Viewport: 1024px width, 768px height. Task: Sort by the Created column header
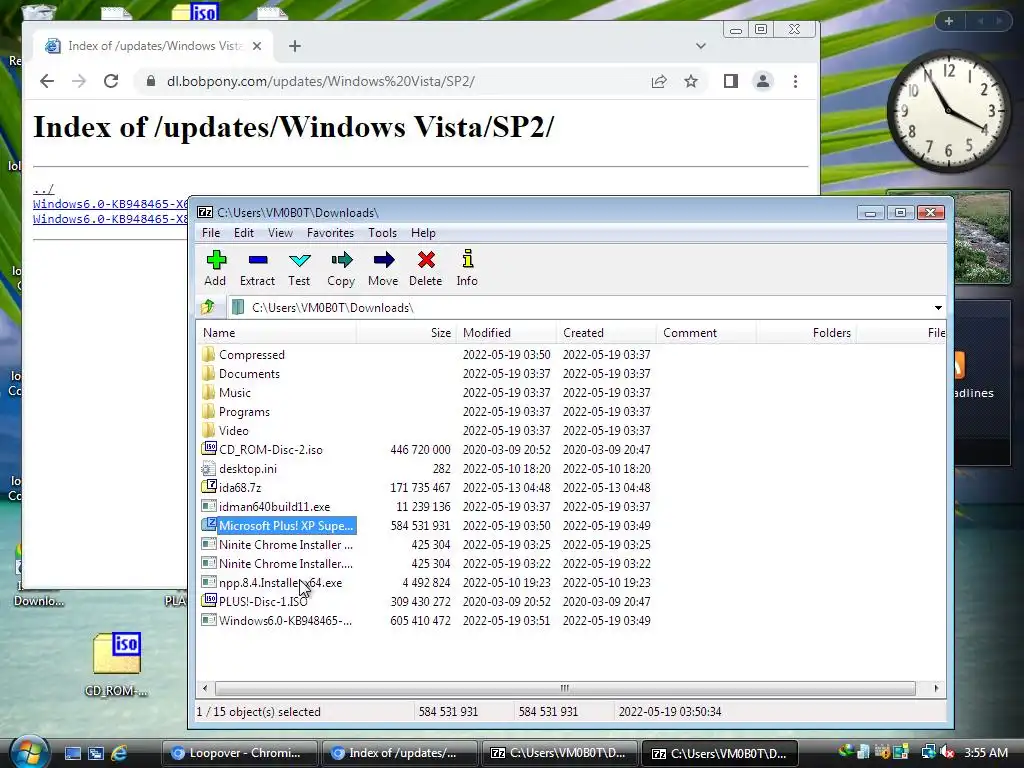[606, 332]
